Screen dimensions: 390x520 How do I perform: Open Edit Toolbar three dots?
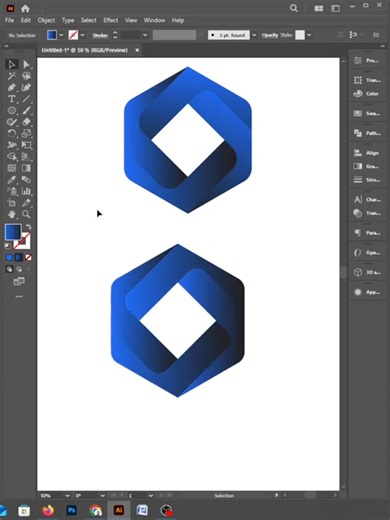19,296
